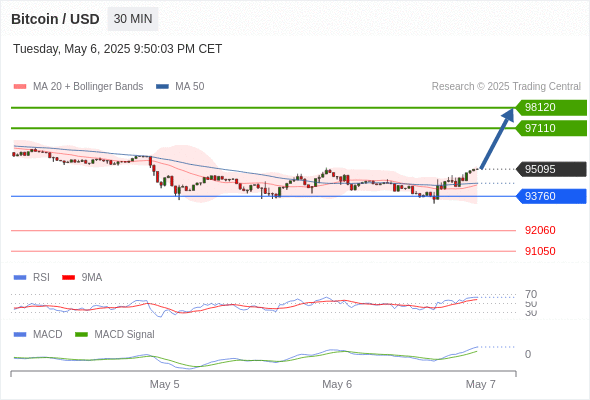Select the May 5 date axis label
This screenshot has height=400, width=590.
tap(164, 384)
